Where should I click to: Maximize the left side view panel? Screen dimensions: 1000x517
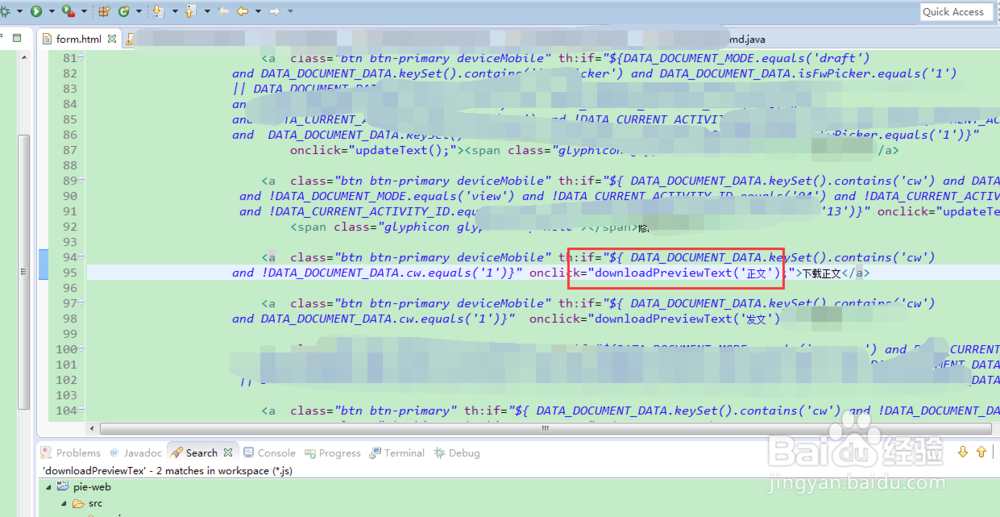pyautogui.click(x=17, y=38)
